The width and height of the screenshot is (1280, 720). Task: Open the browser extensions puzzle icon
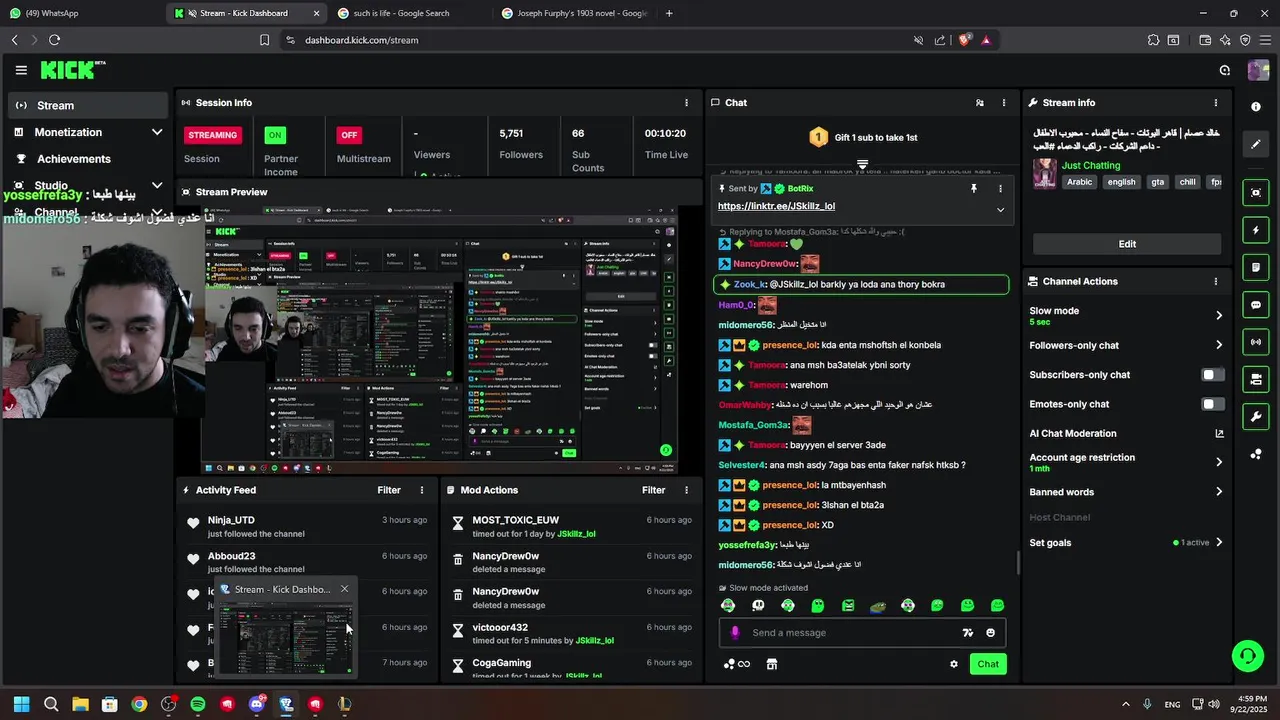(x=1153, y=40)
